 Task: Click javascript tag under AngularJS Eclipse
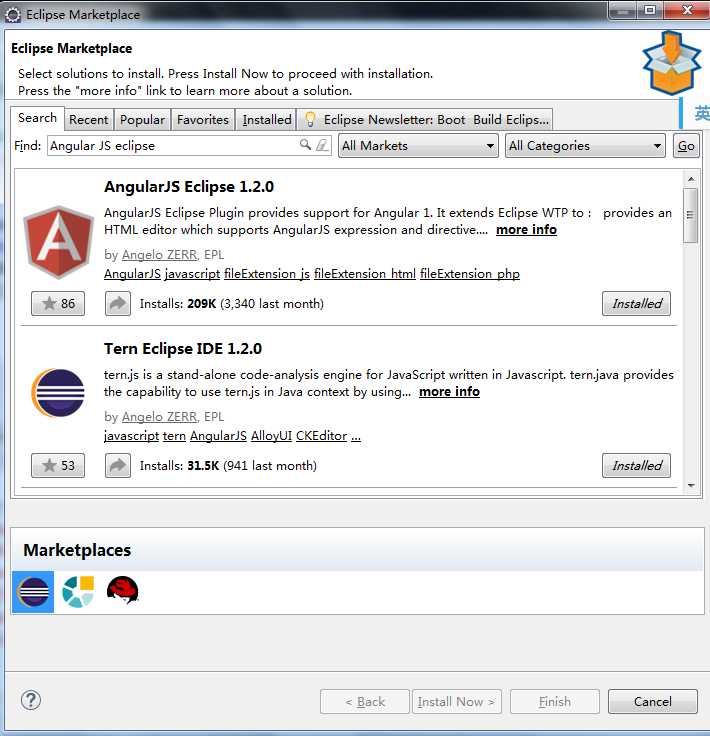coord(192,274)
